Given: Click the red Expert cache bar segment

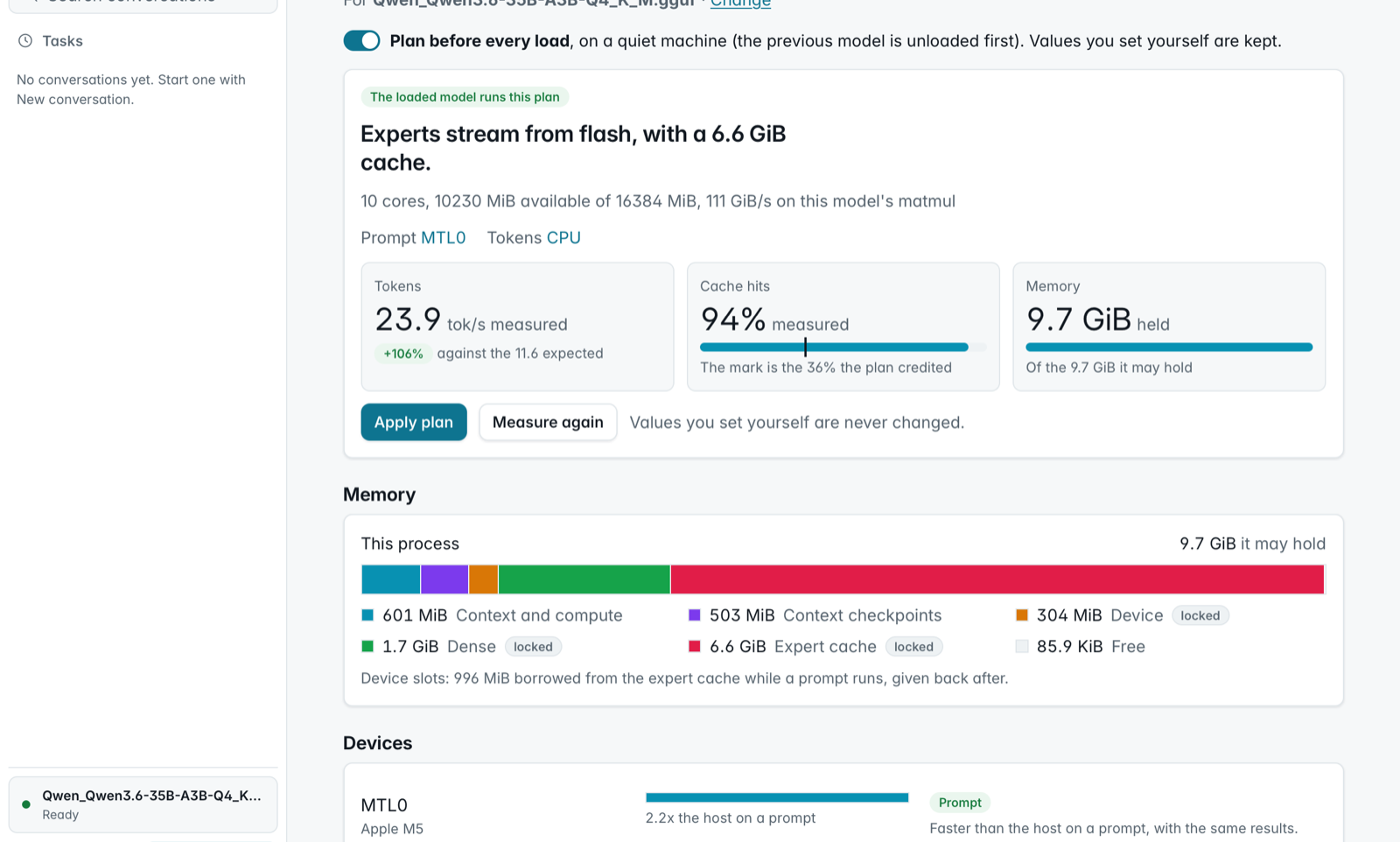Looking at the screenshot, I should point(997,579).
